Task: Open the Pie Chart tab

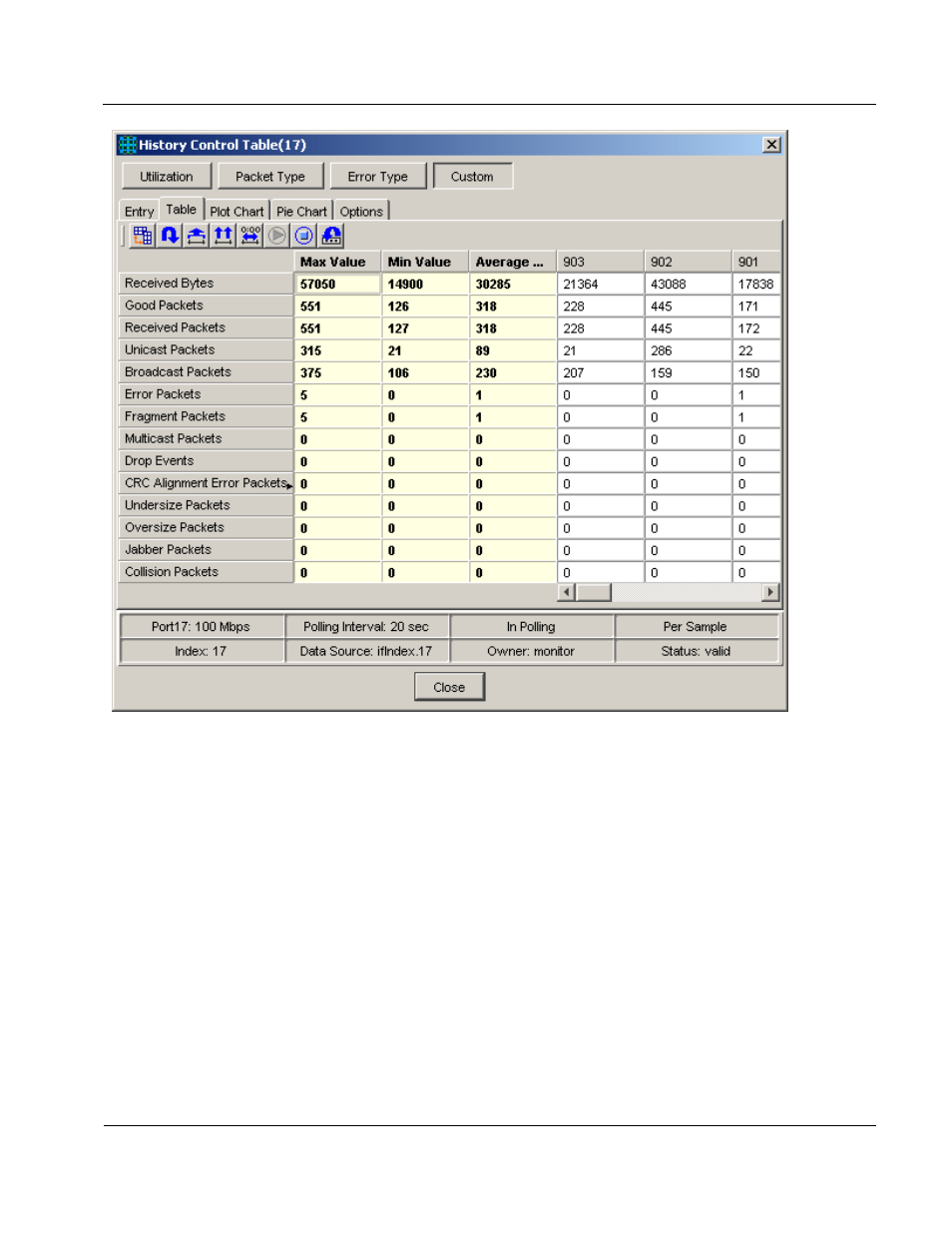Action: (x=301, y=212)
